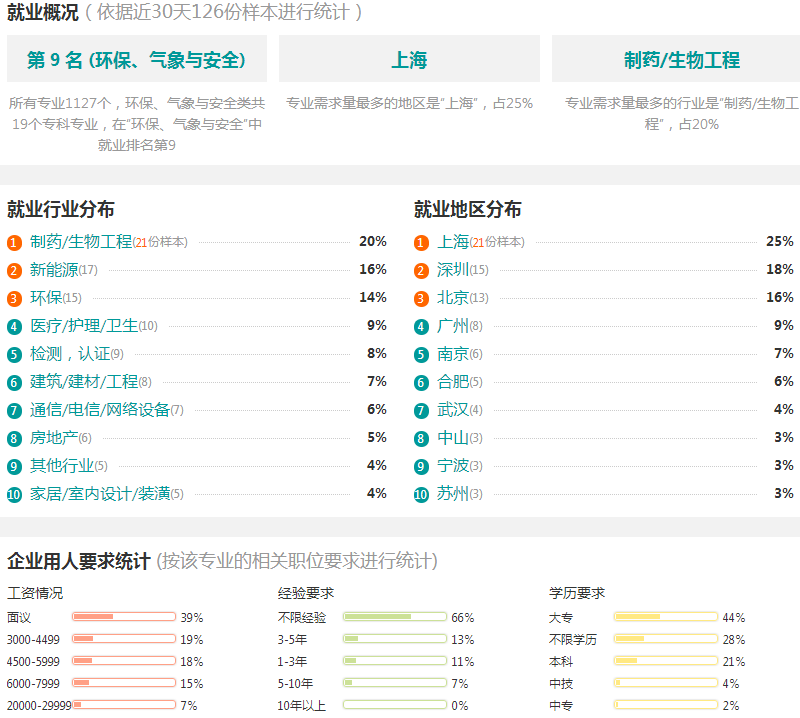The width and height of the screenshot is (800, 718).
Task: Open the 新能源 industry link
Action: click(54, 269)
